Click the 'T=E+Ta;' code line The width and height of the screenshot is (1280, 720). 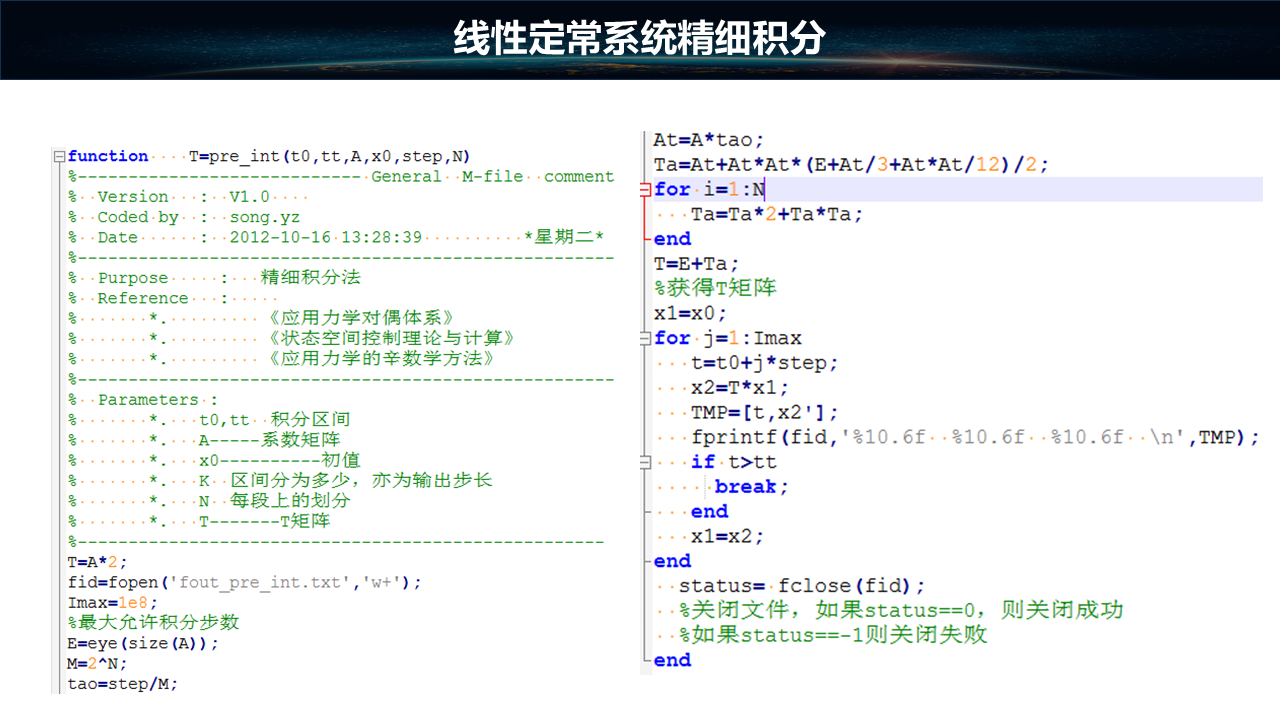pyautogui.click(x=696, y=264)
